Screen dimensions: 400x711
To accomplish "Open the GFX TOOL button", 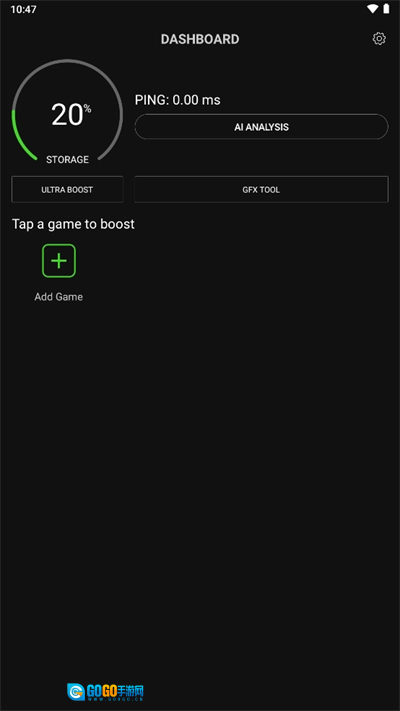I will tap(261, 190).
